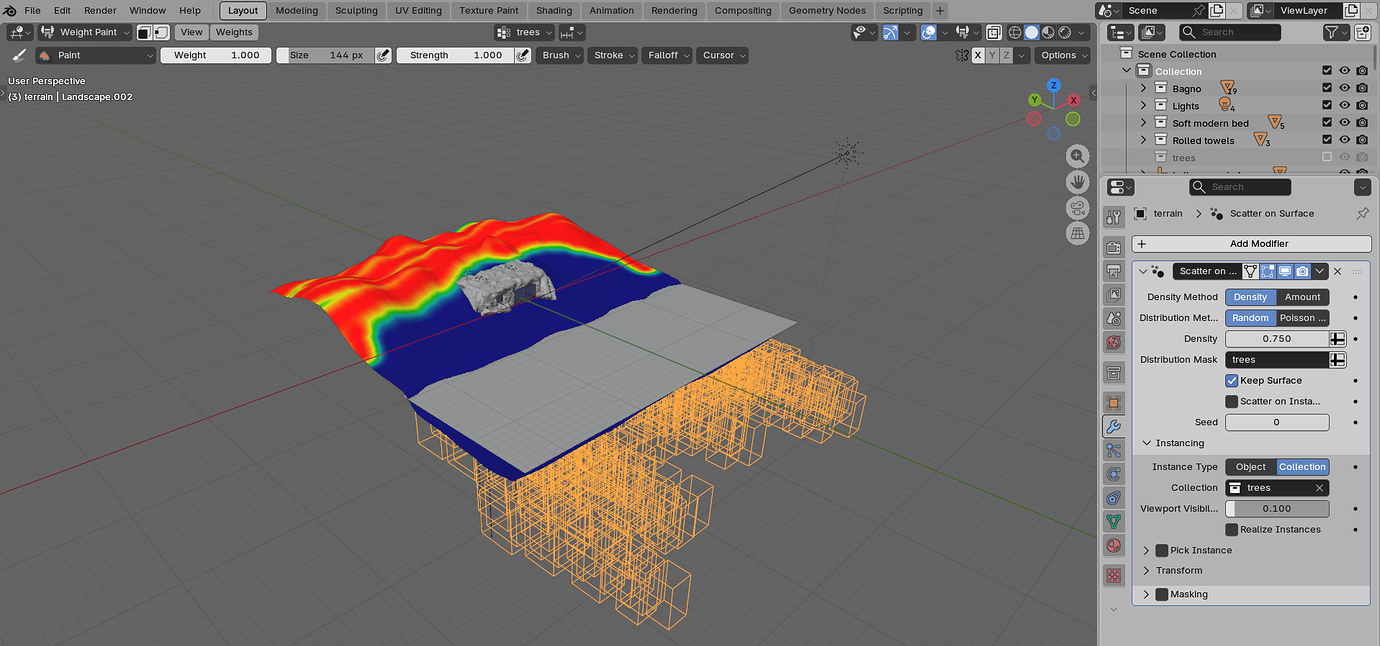
Task: Toggle modifier show in viewport
Action: coord(1285,271)
